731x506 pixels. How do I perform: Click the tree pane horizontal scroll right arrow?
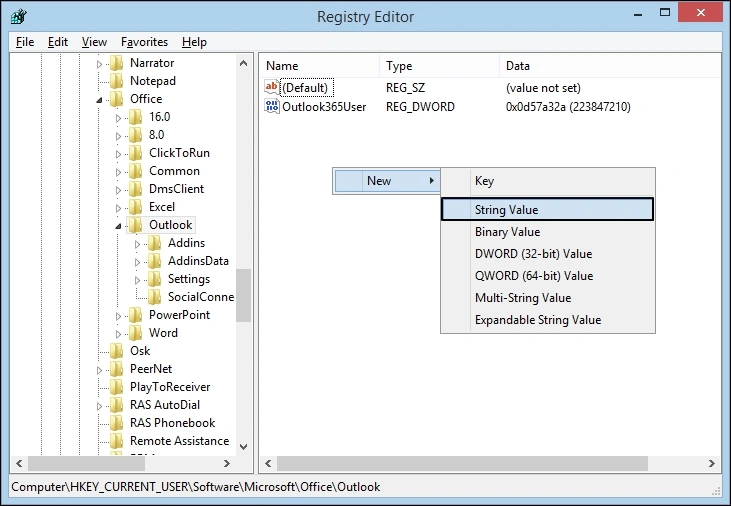[x=227, y=464]
